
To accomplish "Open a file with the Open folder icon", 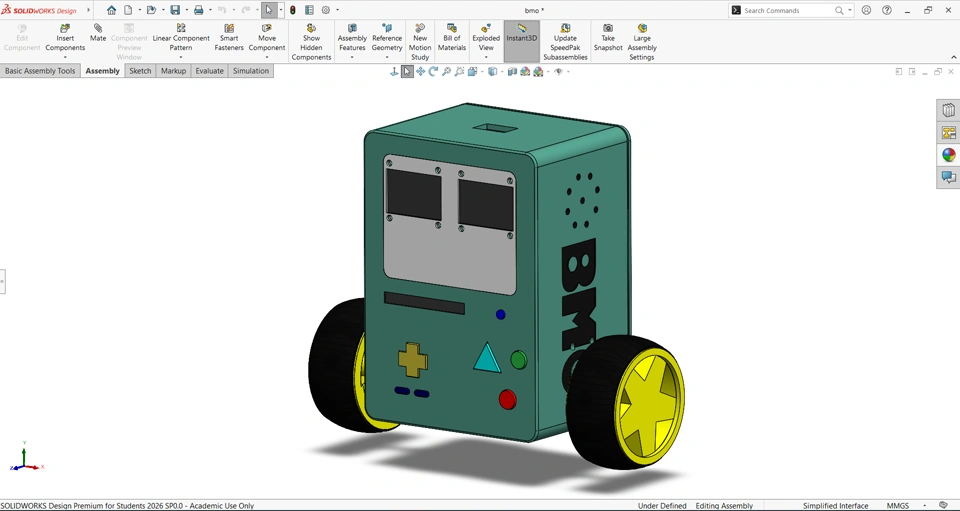I will (x=151, y=10).
